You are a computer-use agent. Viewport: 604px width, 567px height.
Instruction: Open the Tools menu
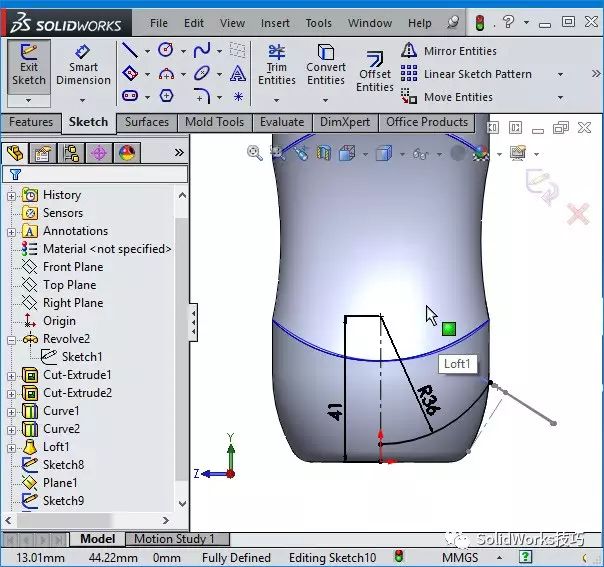click(319, 23)
